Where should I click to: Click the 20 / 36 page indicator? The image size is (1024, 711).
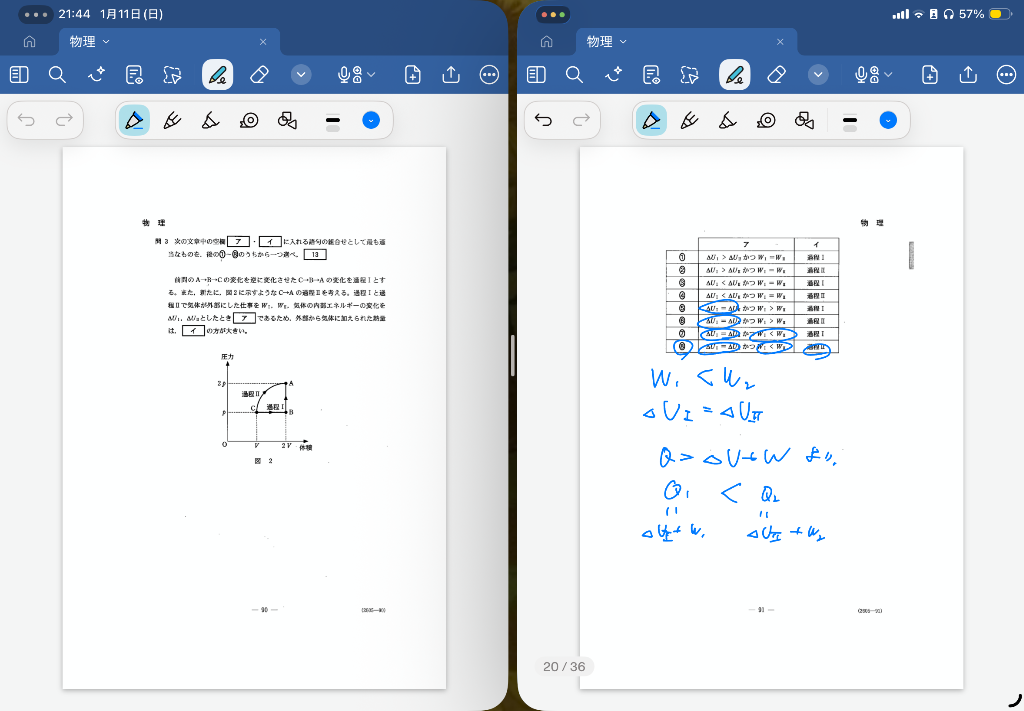564,666
